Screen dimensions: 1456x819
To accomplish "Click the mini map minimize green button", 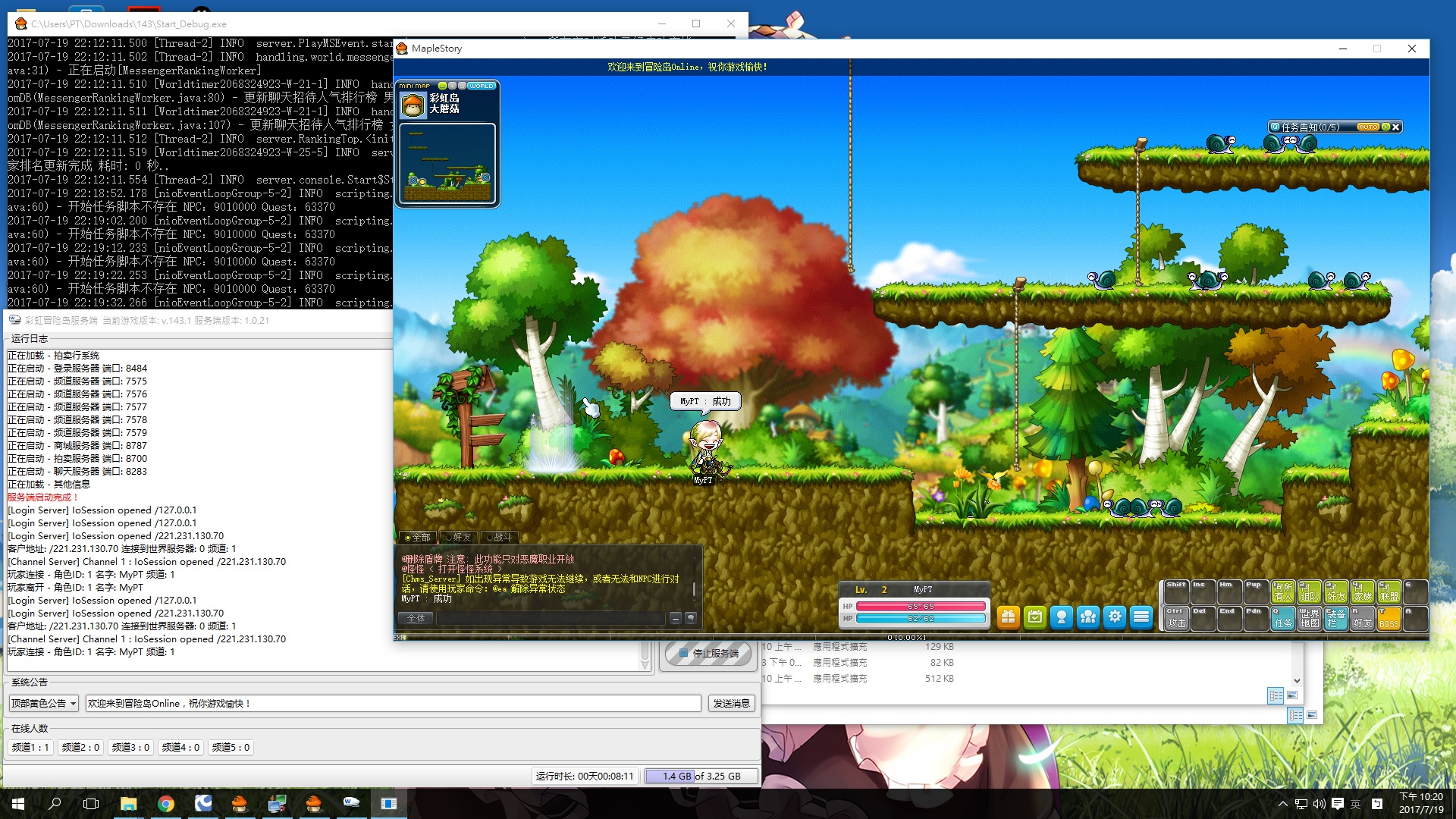I will pos(443,86).
